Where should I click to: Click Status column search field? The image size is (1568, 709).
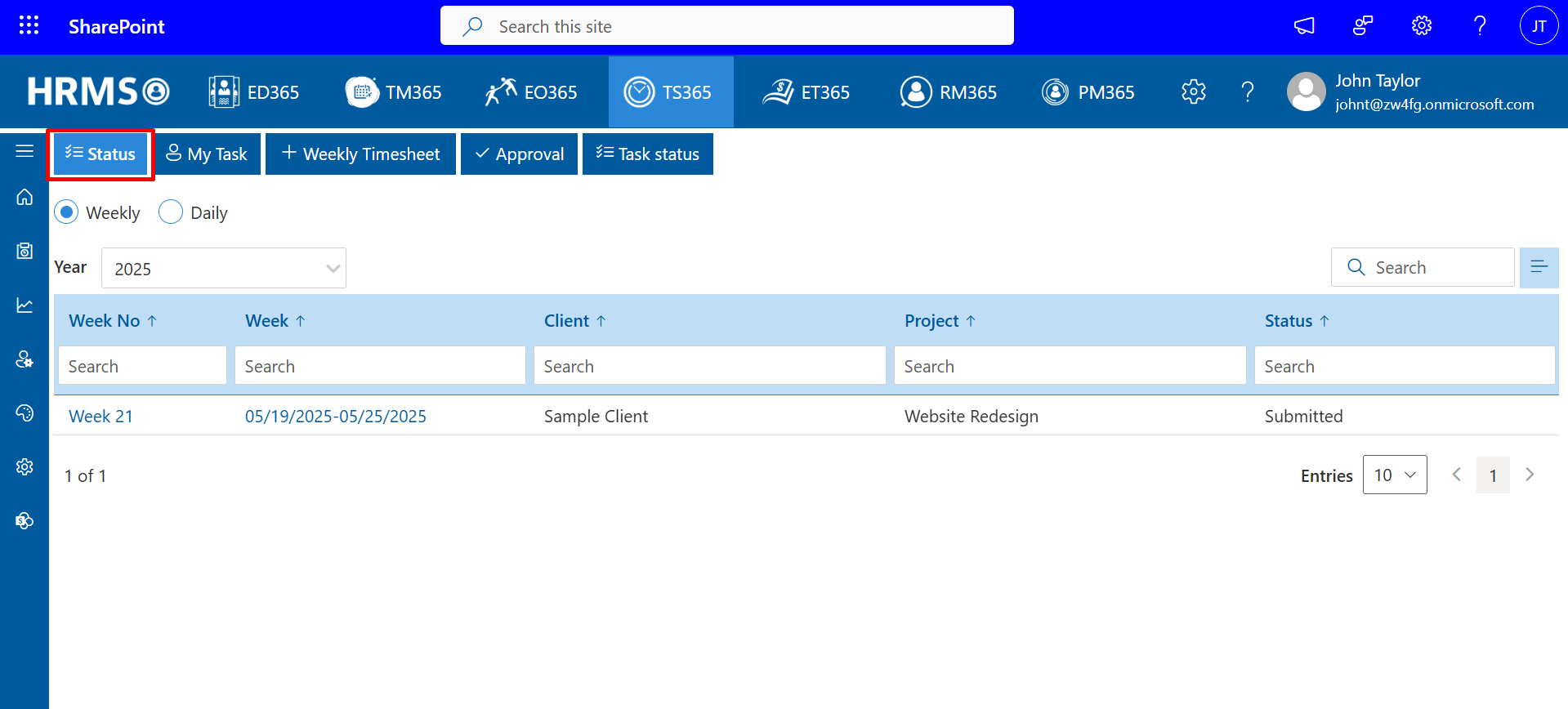[1405, 366]
